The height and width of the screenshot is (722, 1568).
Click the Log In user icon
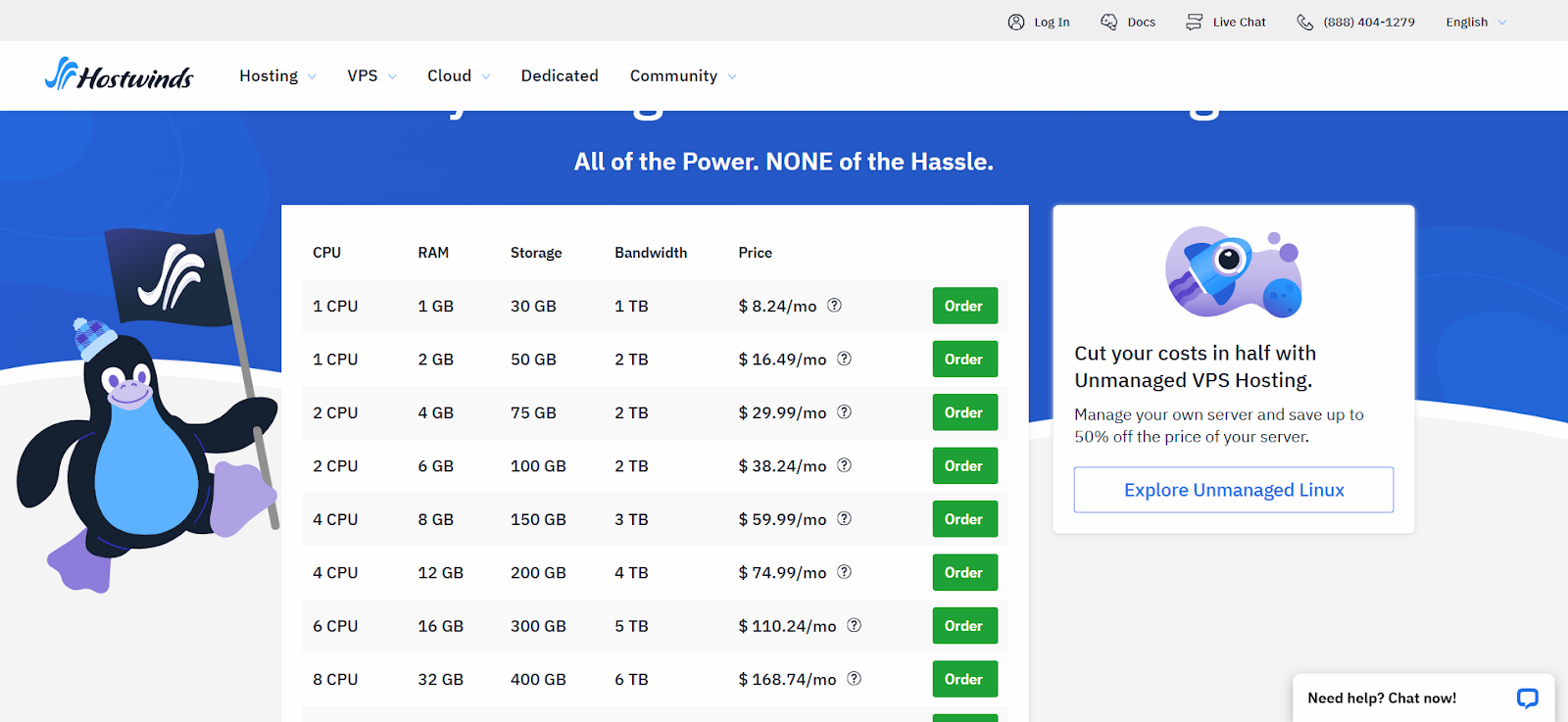coord(1016,22)
